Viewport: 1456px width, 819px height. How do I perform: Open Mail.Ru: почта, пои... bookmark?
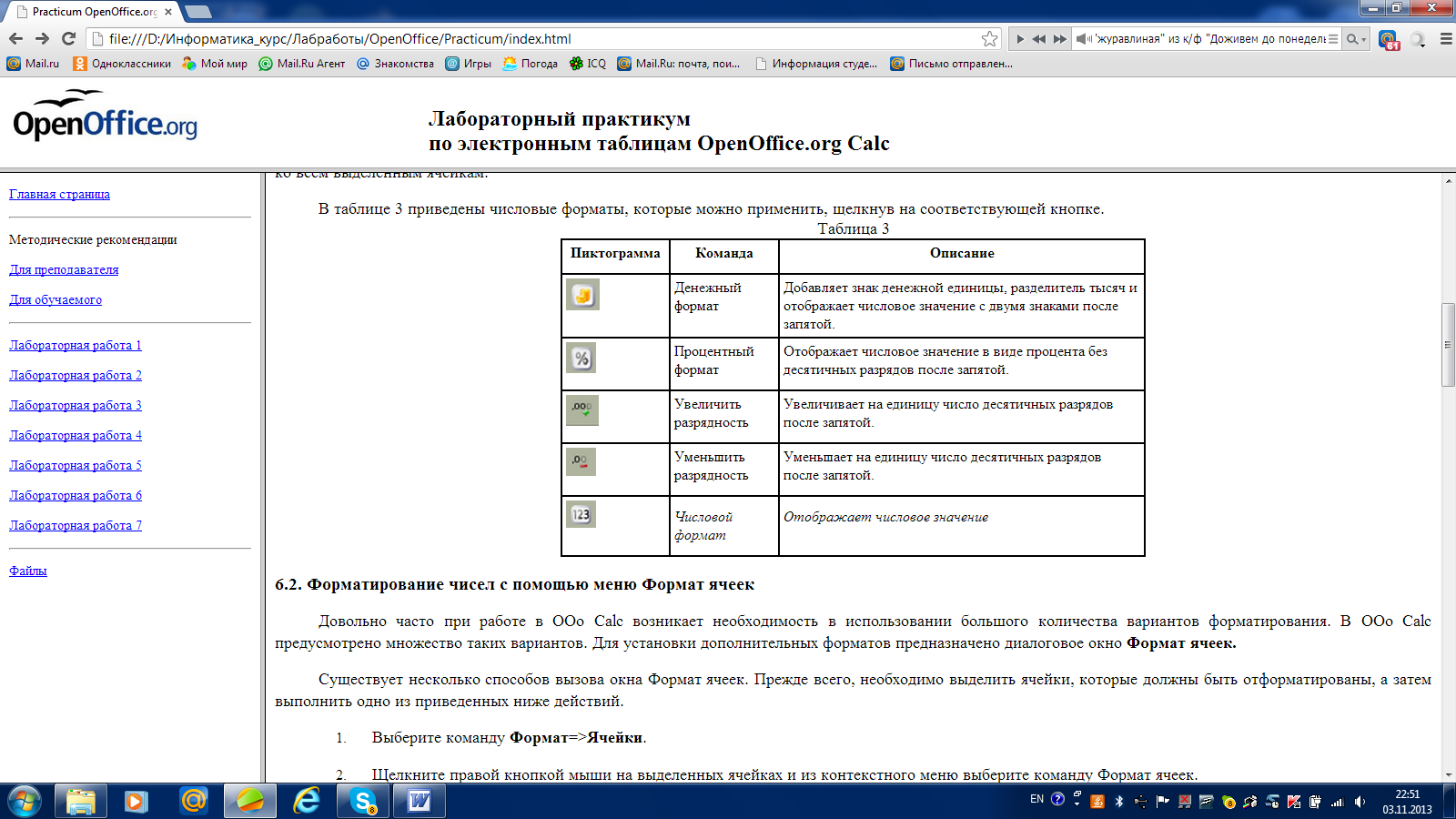(679, 64)
